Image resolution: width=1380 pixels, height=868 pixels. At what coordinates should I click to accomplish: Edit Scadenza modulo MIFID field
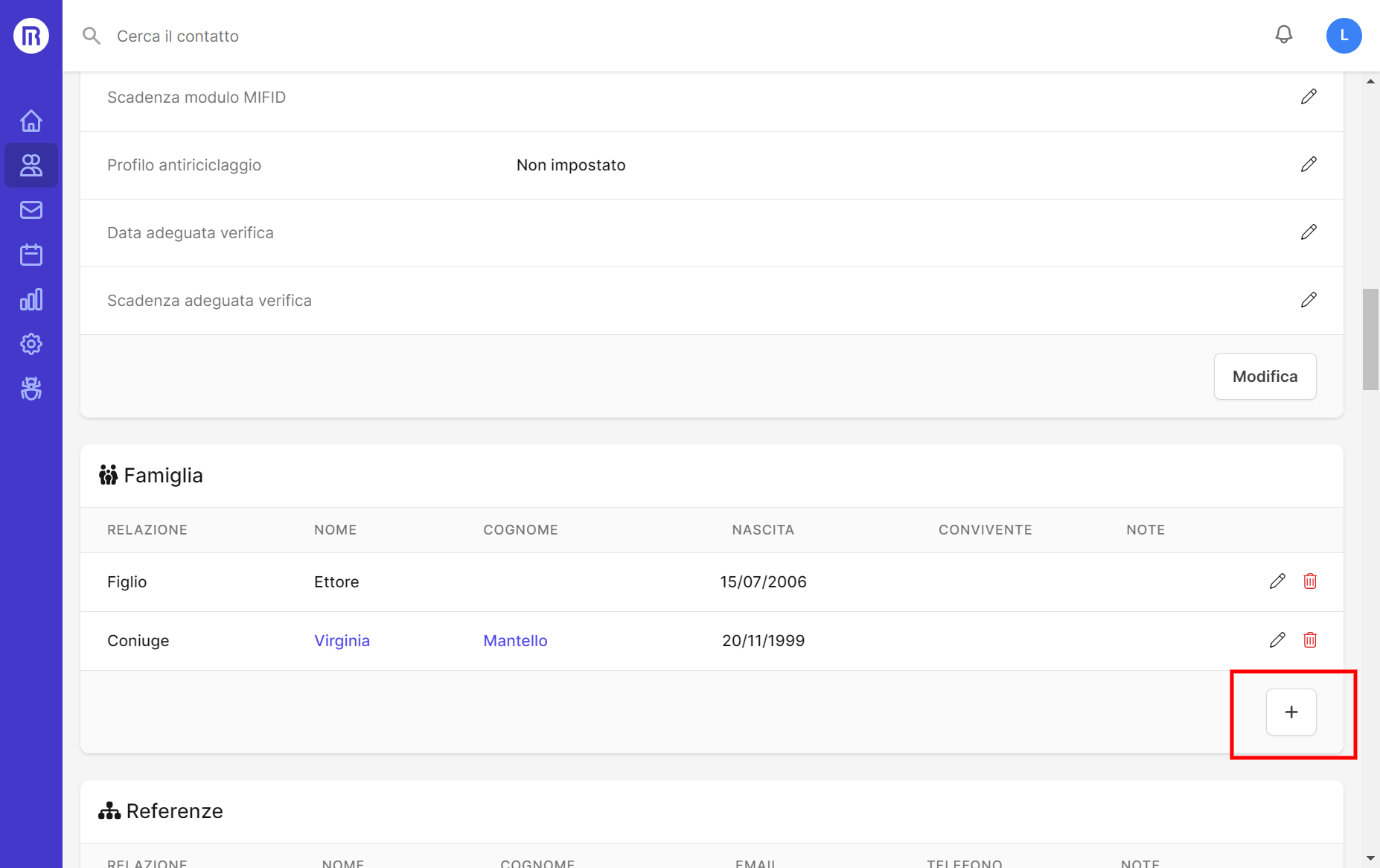tap(1309, 97)
